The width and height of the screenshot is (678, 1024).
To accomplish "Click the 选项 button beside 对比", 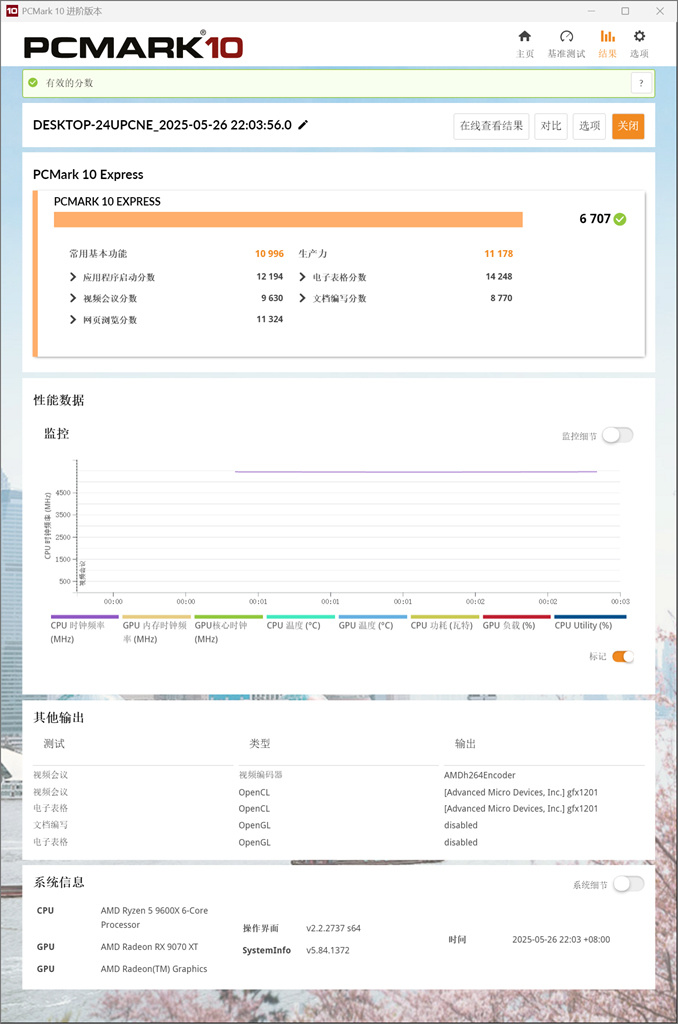I will [x=589, y=126].
